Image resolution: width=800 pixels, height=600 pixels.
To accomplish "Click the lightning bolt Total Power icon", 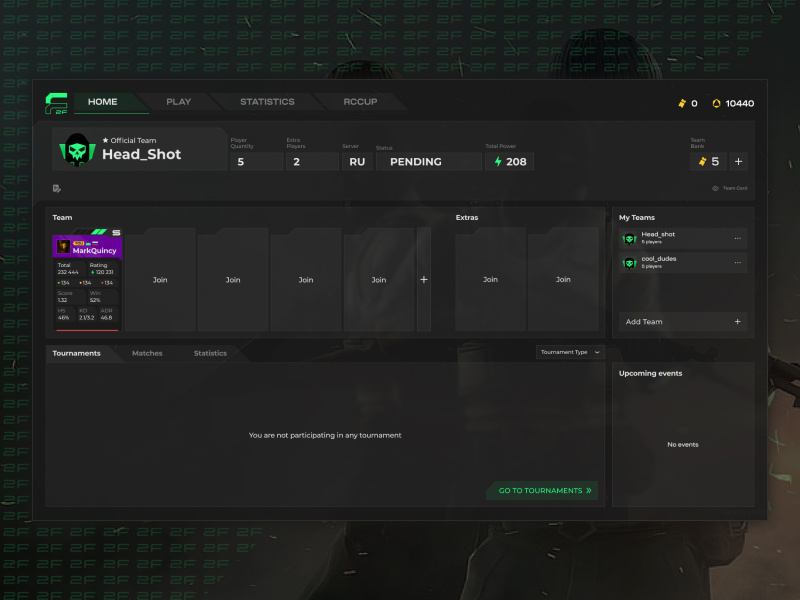I will click(497, 161).
